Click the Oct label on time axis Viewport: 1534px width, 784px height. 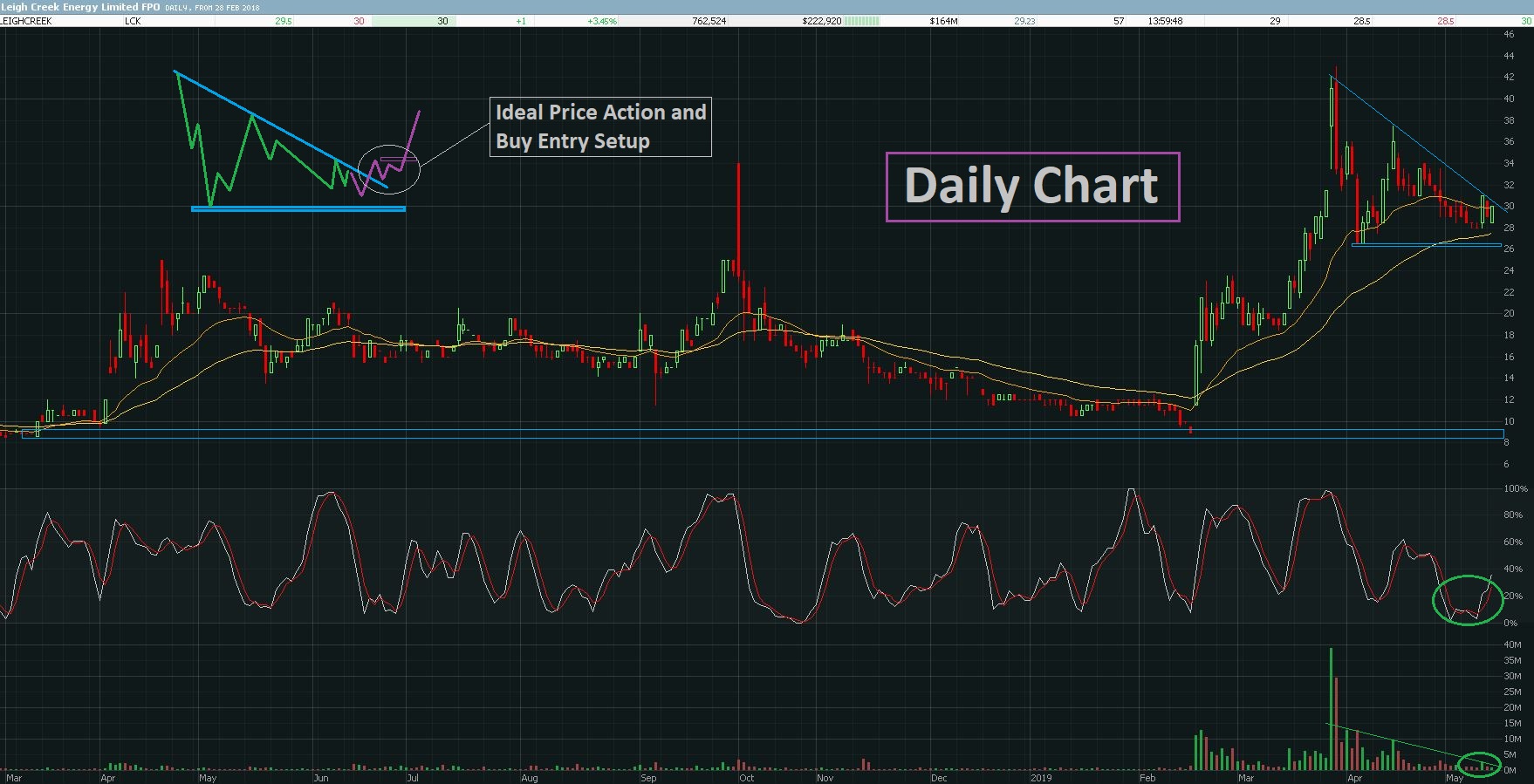click(x=746, y=778)
